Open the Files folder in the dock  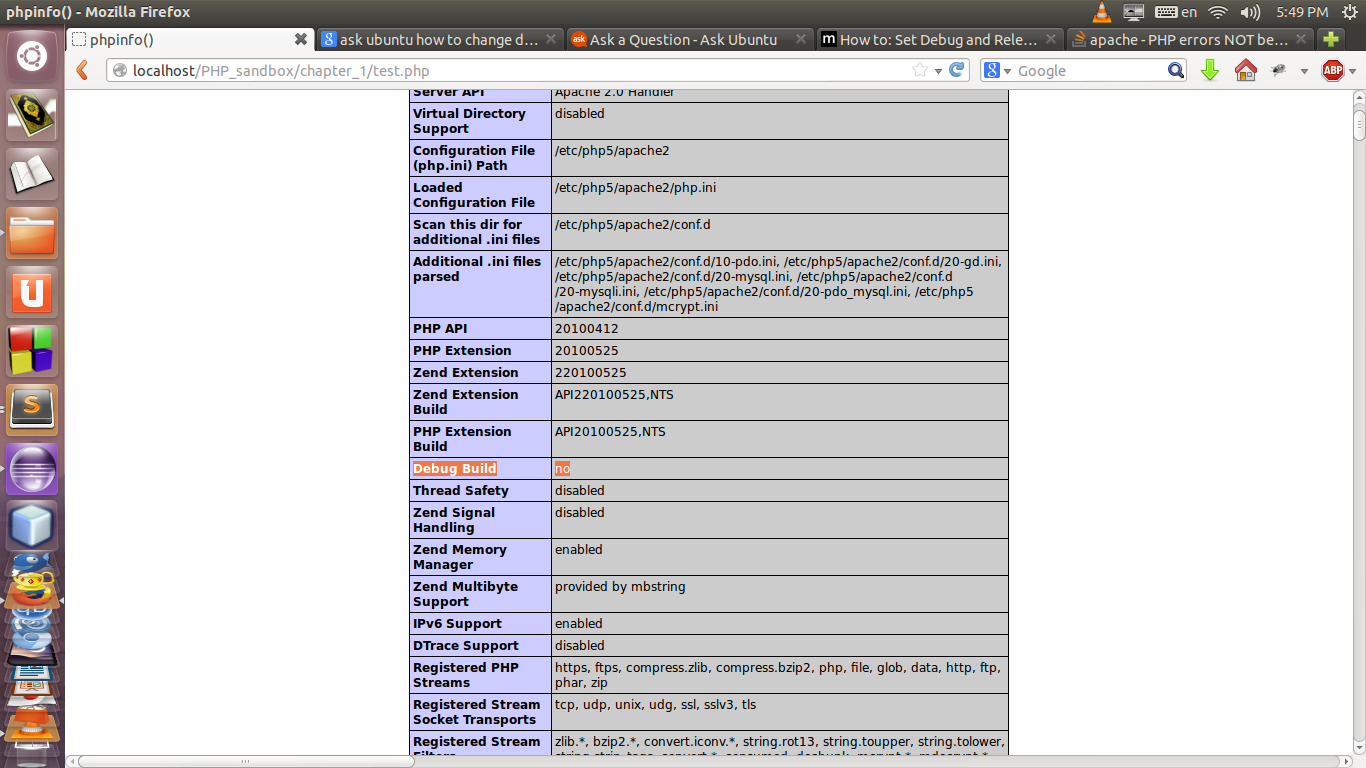point(32,233)
